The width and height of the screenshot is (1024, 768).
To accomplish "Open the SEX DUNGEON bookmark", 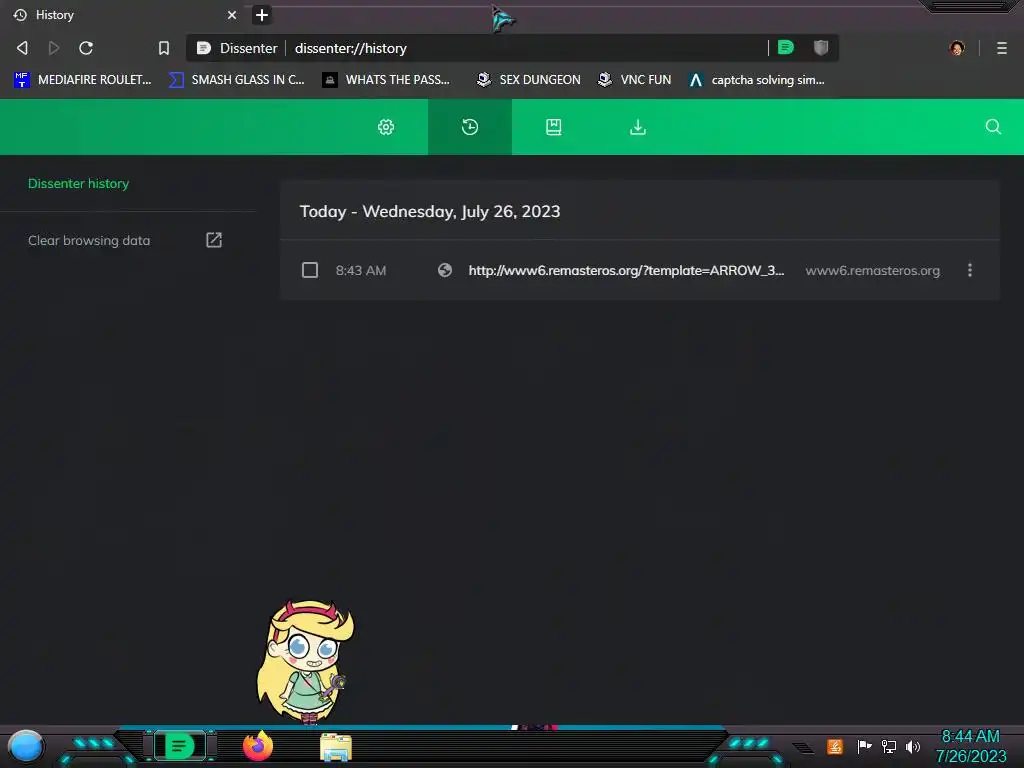I will (528, 80).
